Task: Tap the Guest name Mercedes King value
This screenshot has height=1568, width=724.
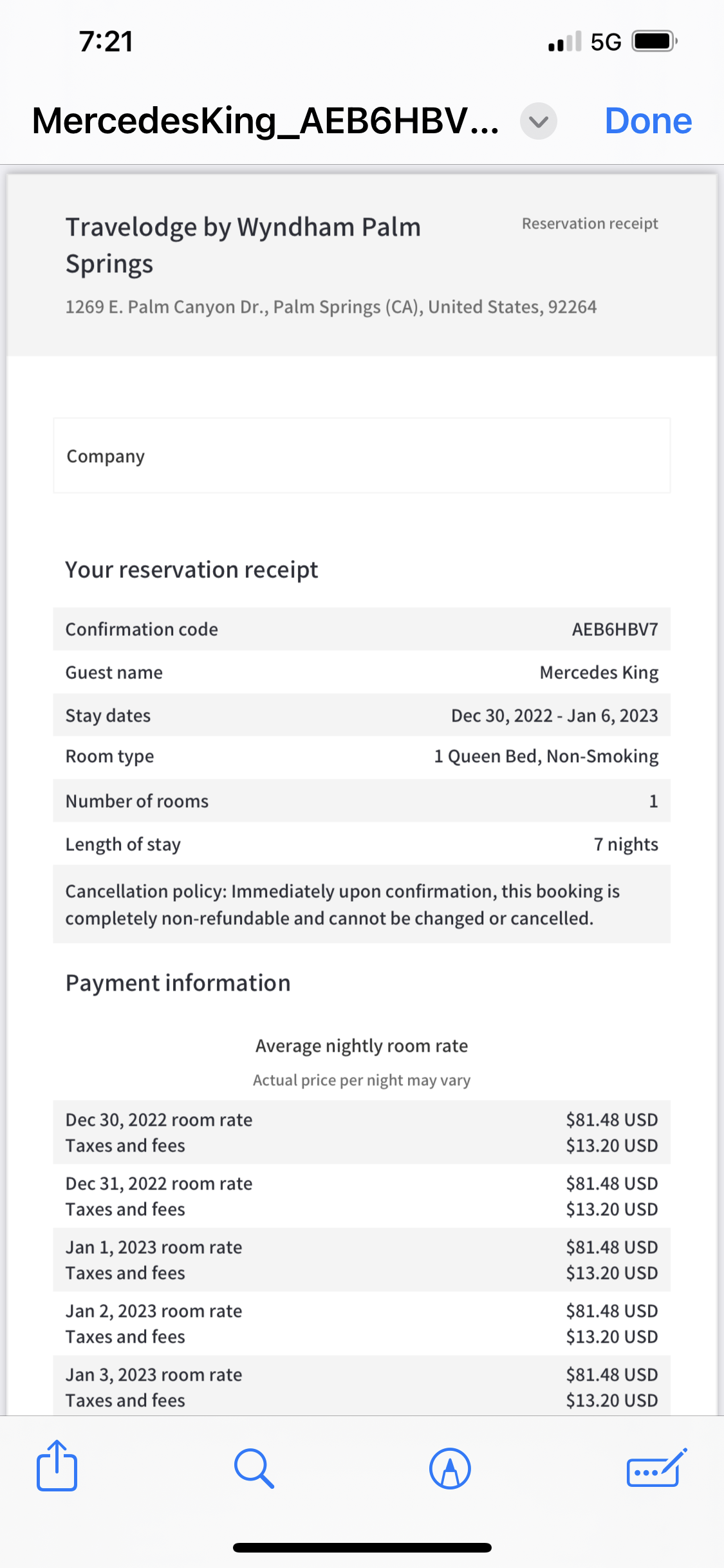Action: pyautogui.click(x=599, y=673)
